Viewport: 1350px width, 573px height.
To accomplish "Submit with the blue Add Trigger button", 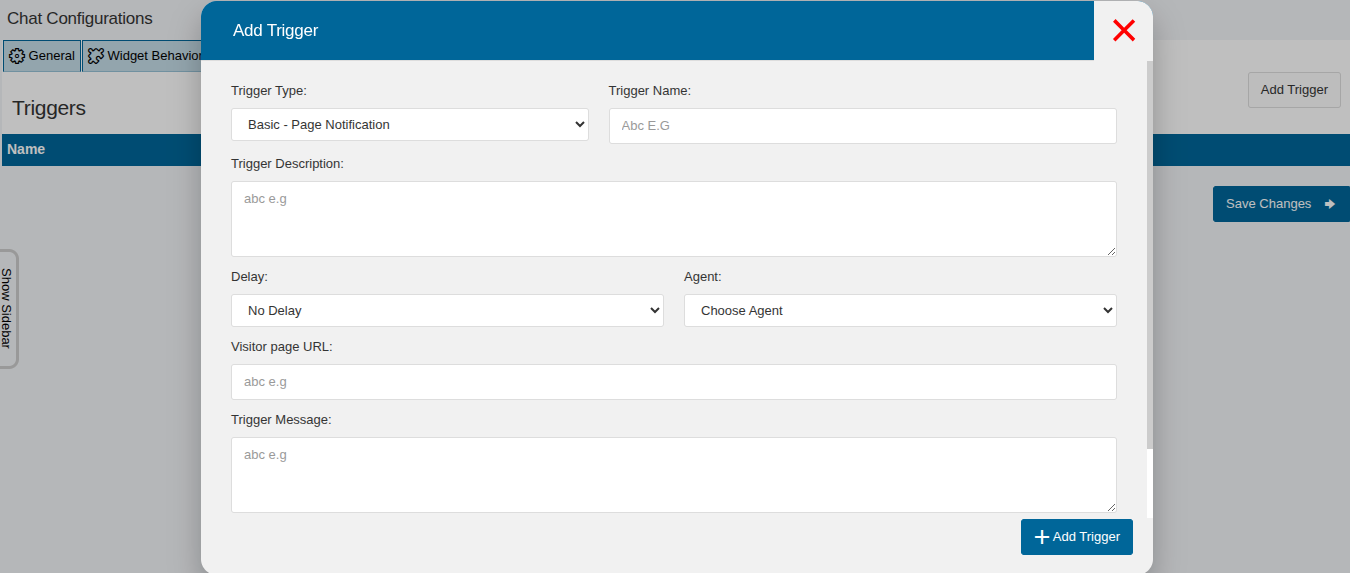I will [x=1077, y=537].
